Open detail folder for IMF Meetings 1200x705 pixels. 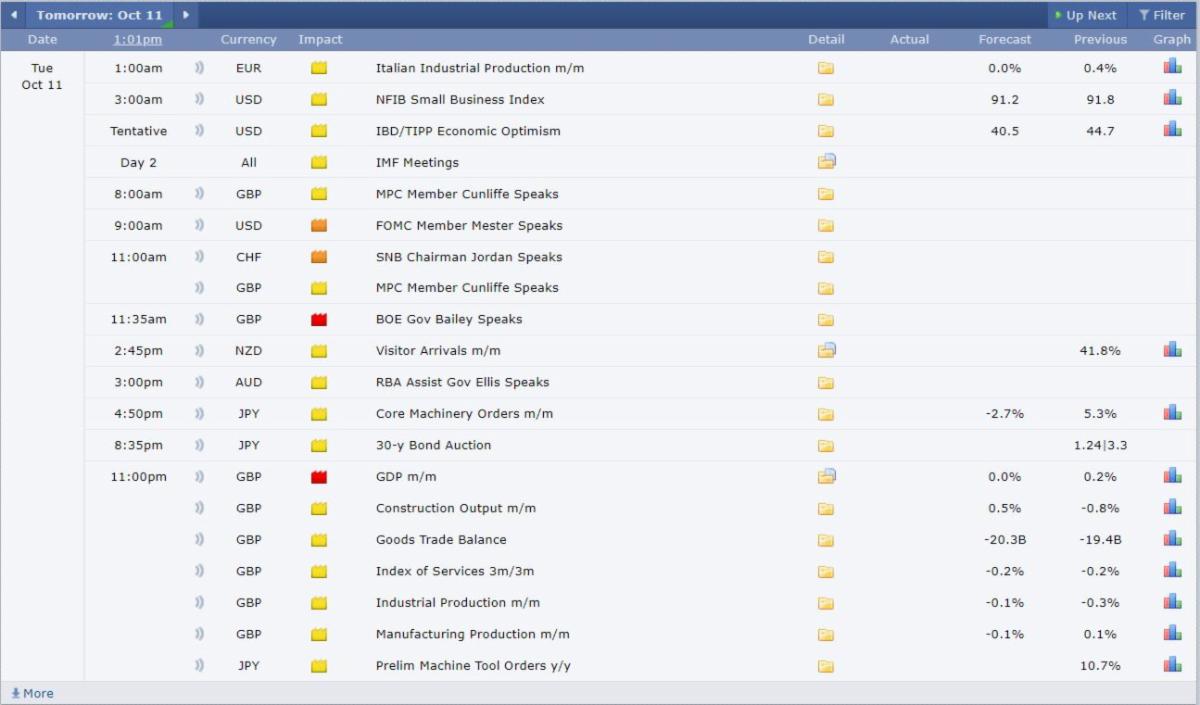(x=826, y=162)
